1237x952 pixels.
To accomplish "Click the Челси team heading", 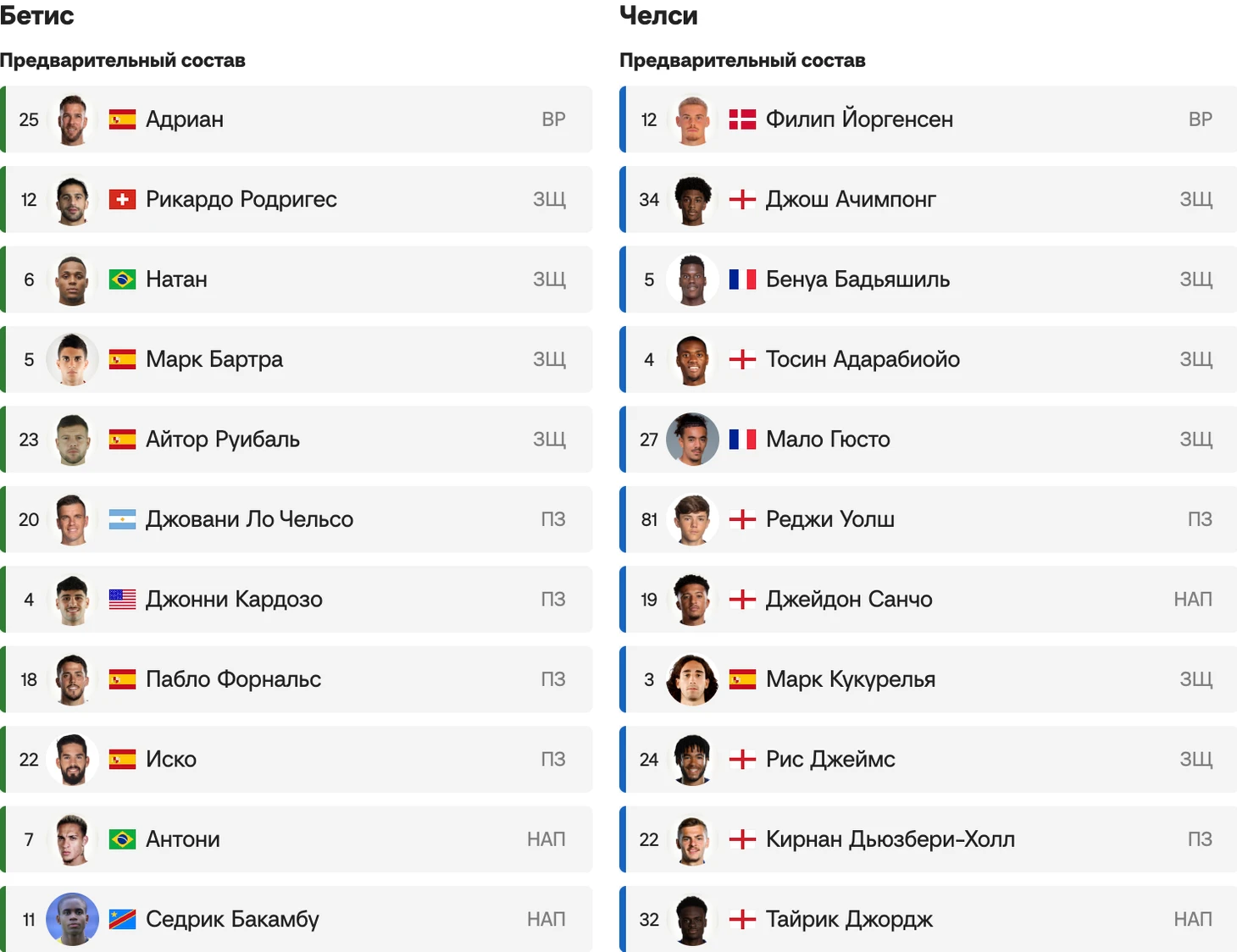I will click(658, 15).
